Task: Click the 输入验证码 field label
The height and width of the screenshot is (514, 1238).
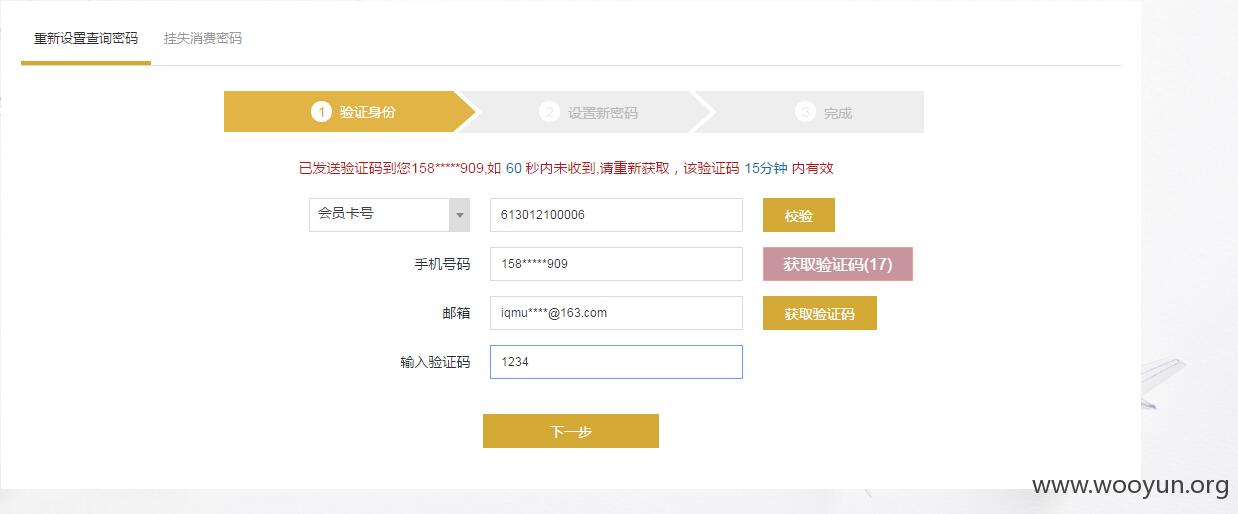Action: point(435,362)
